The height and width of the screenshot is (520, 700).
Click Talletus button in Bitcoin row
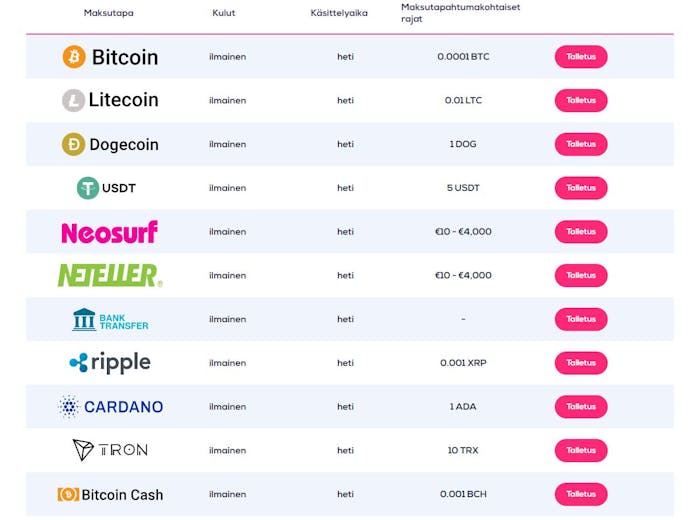click(581, 57)
